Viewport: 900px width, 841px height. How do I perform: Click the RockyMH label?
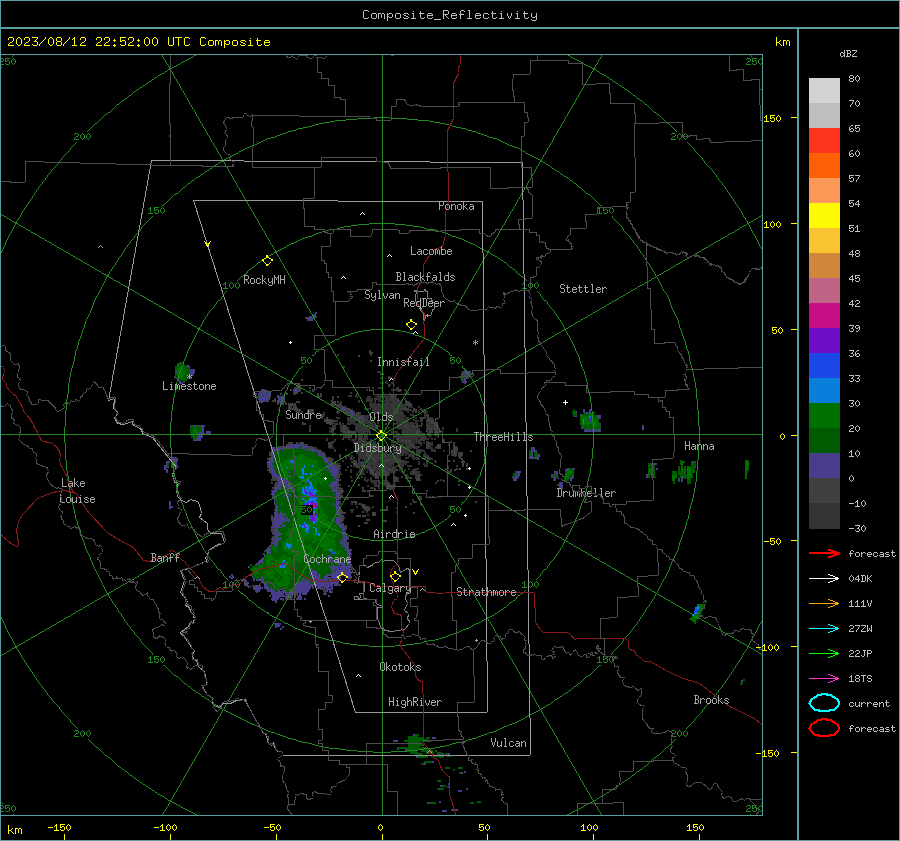pyautogui.click(x=264, y=280)
